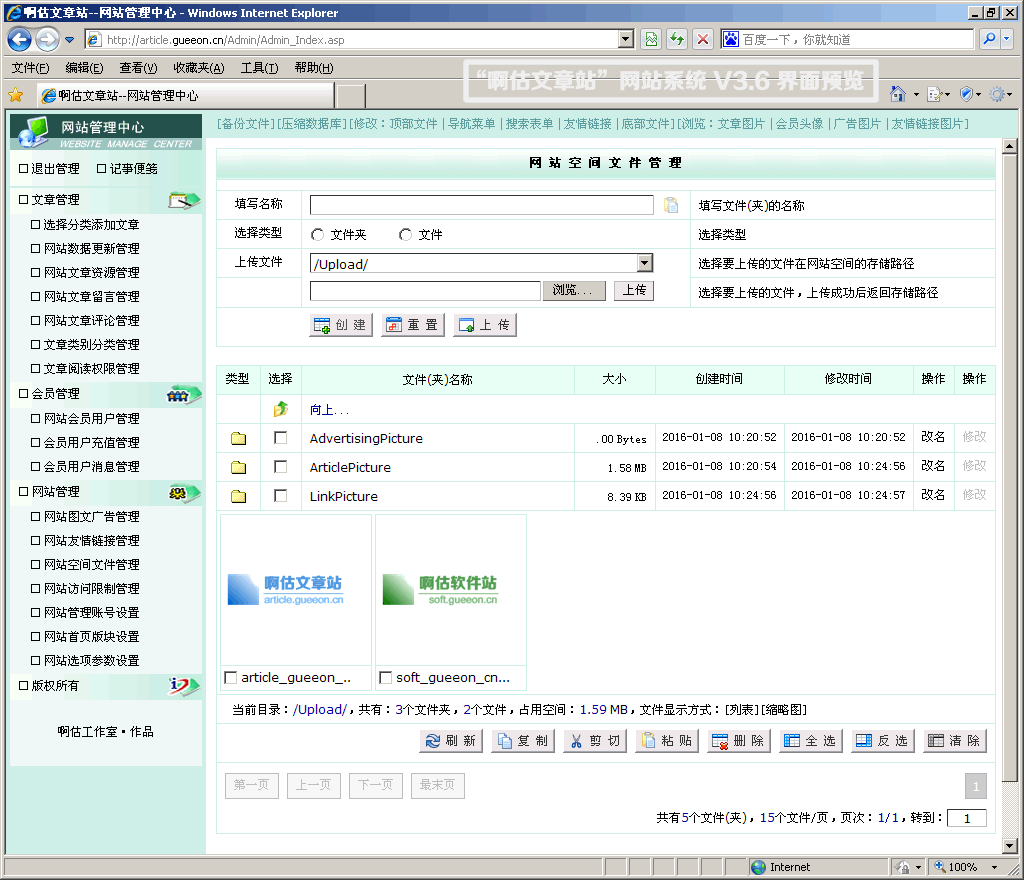Click the search magnifier icon

(989, 40)
